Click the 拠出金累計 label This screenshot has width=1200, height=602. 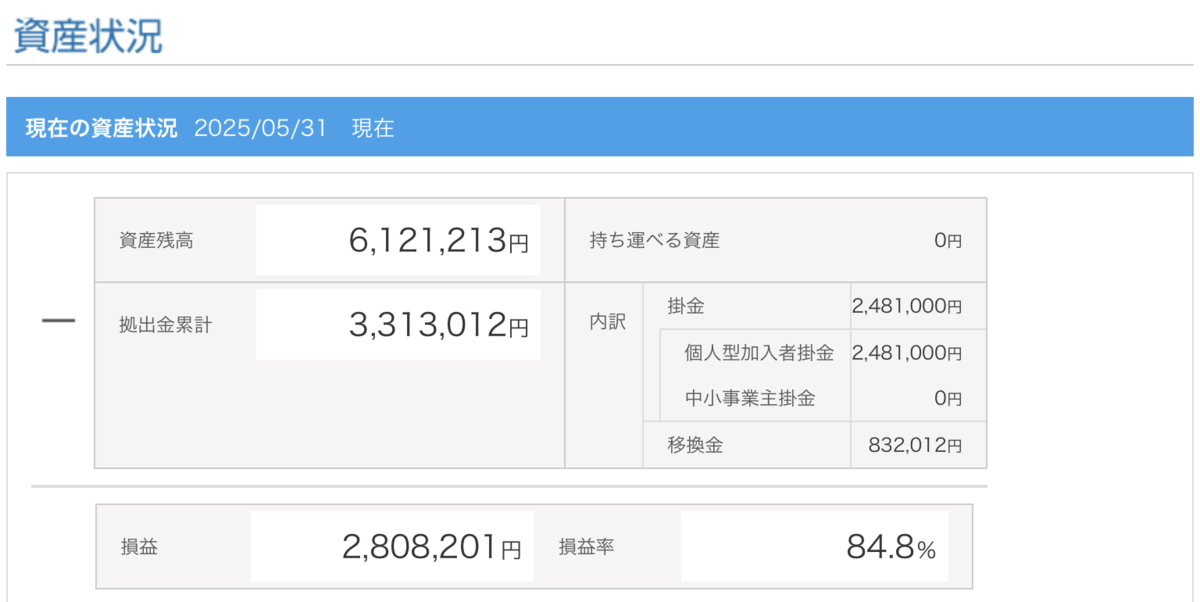(165, 325)
